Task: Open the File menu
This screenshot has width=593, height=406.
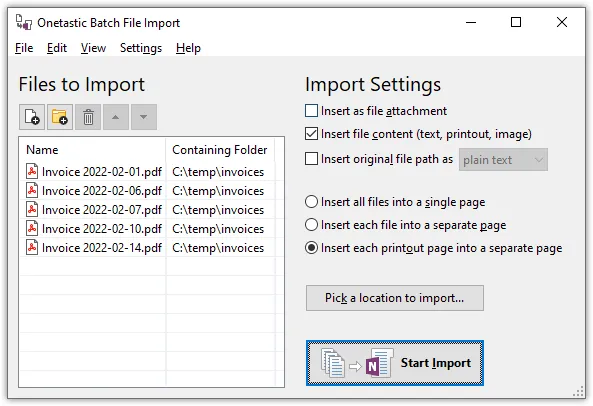Action: [24, 48]
